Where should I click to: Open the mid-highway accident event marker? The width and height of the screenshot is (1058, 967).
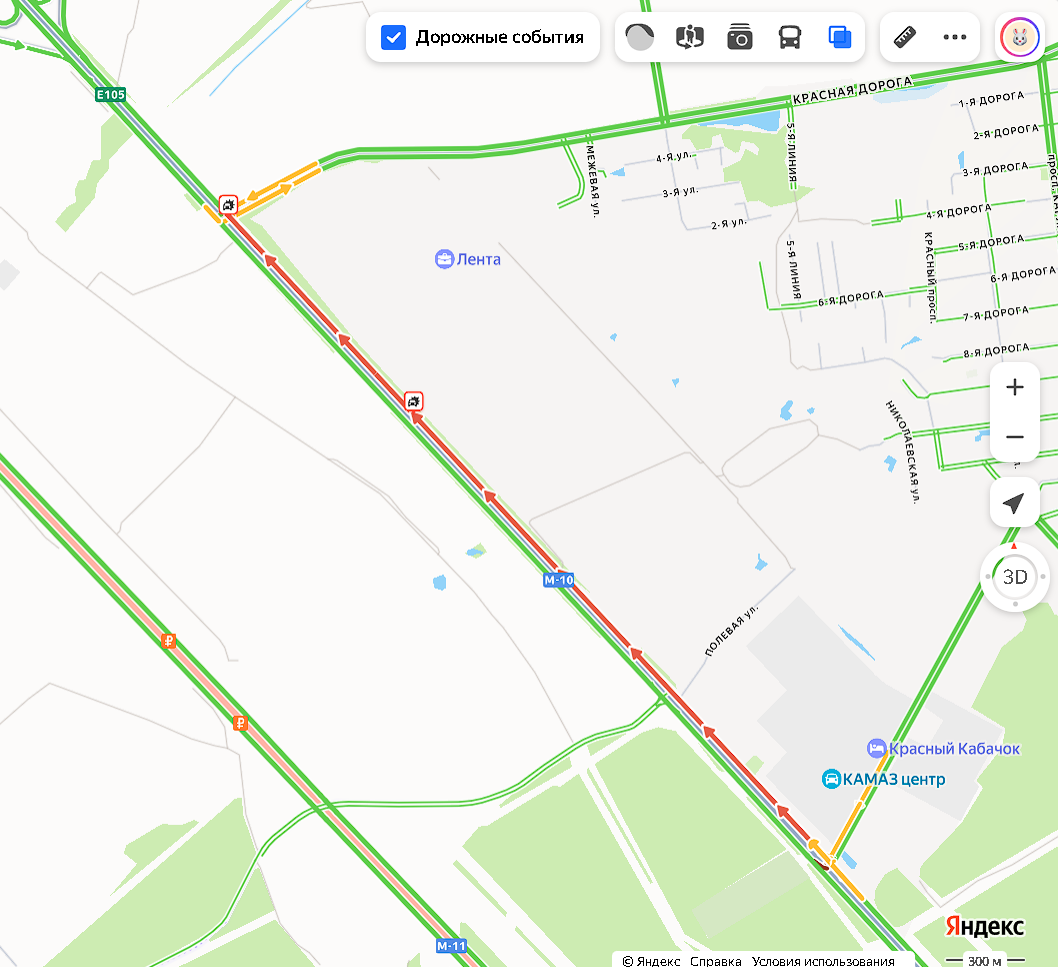pyautogui.click(x=414, y=402)
